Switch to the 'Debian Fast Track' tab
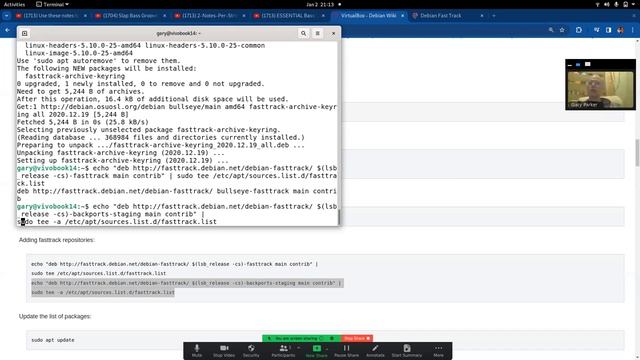Viewport: 640px width, 360px height. coord(447,16)
